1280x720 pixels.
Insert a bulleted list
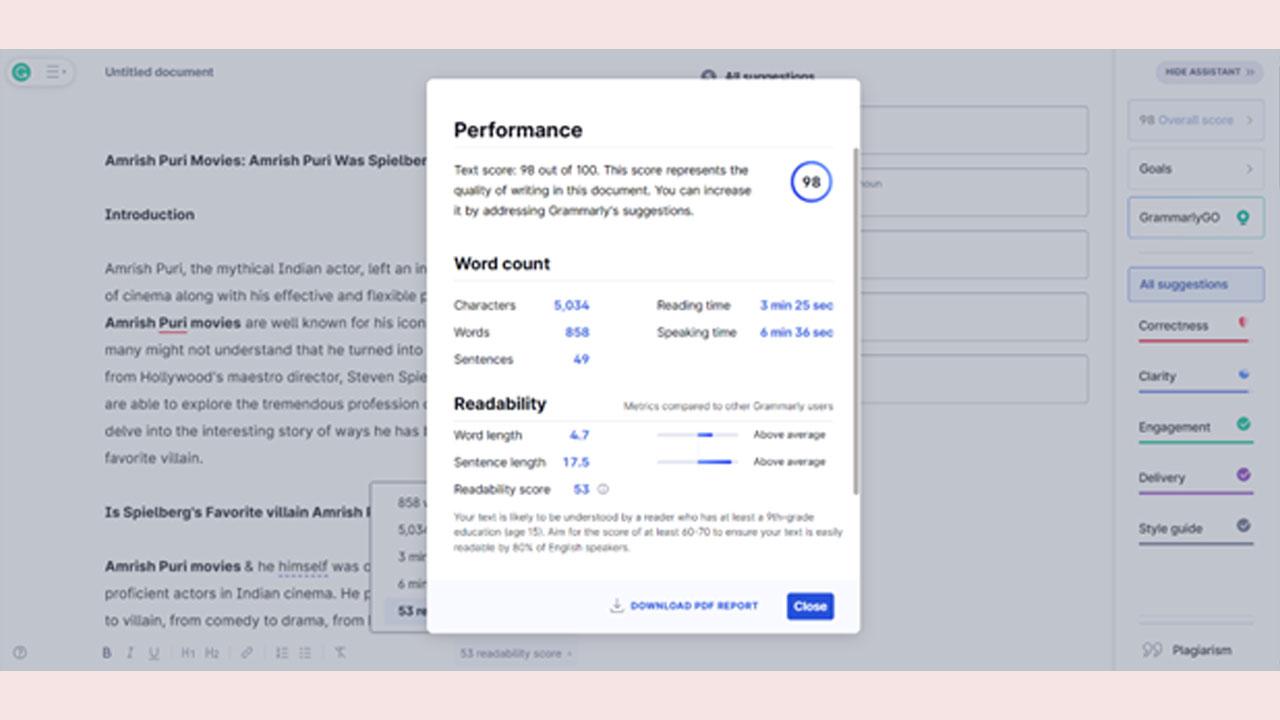click(x=305, y=653)
